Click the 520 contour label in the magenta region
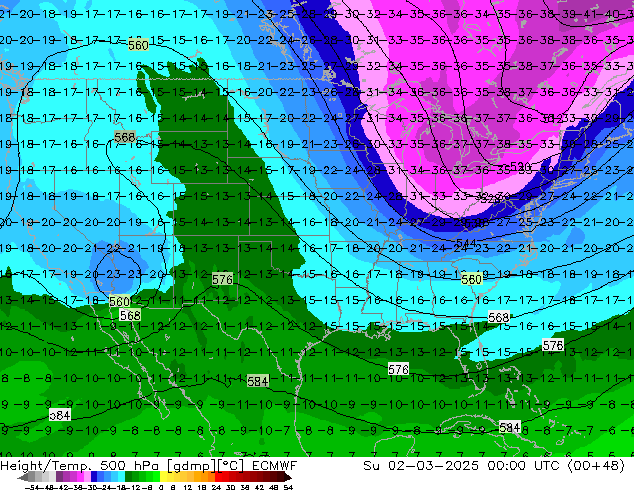The image size is (634, 490). 520,166
